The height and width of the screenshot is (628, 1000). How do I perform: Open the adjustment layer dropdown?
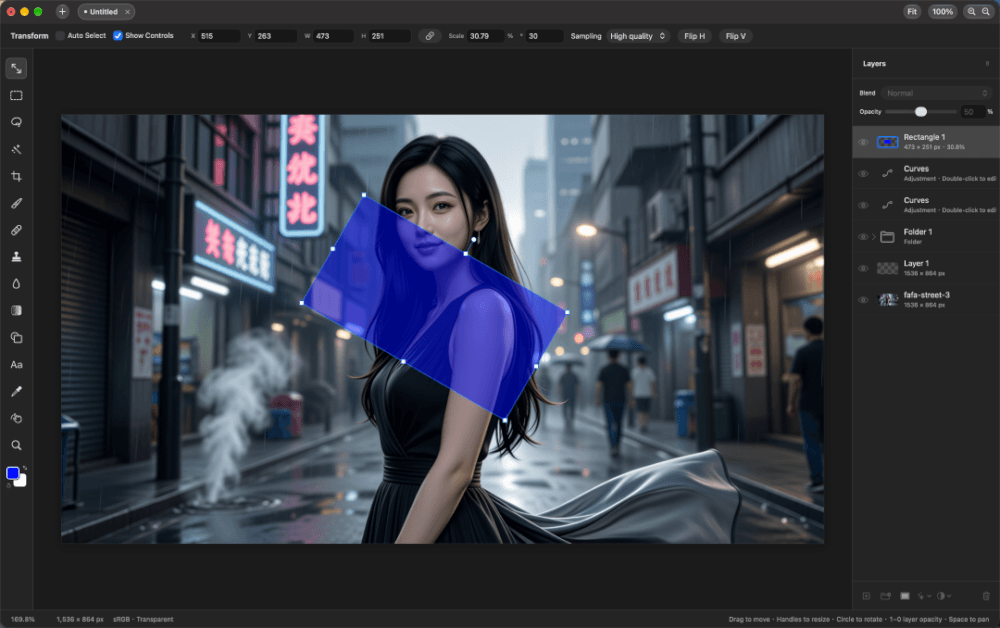(944, 596)
